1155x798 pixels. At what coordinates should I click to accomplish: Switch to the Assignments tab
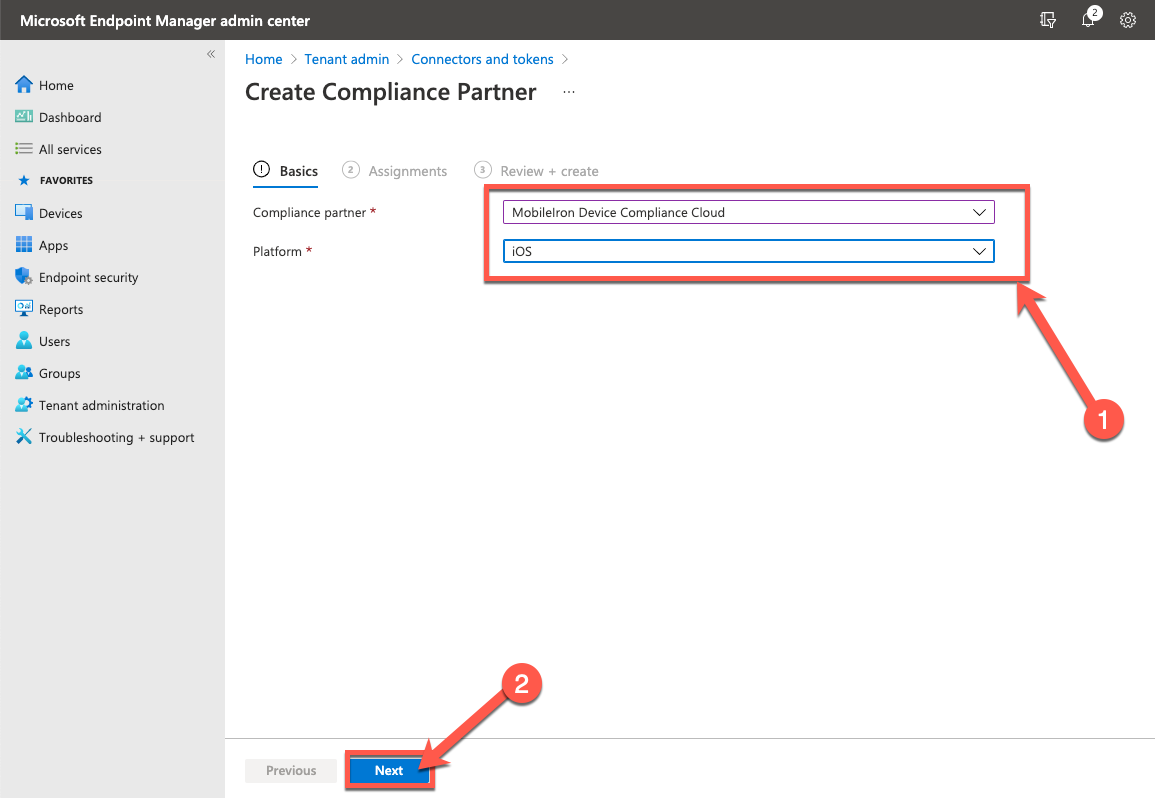pos(407,170)
